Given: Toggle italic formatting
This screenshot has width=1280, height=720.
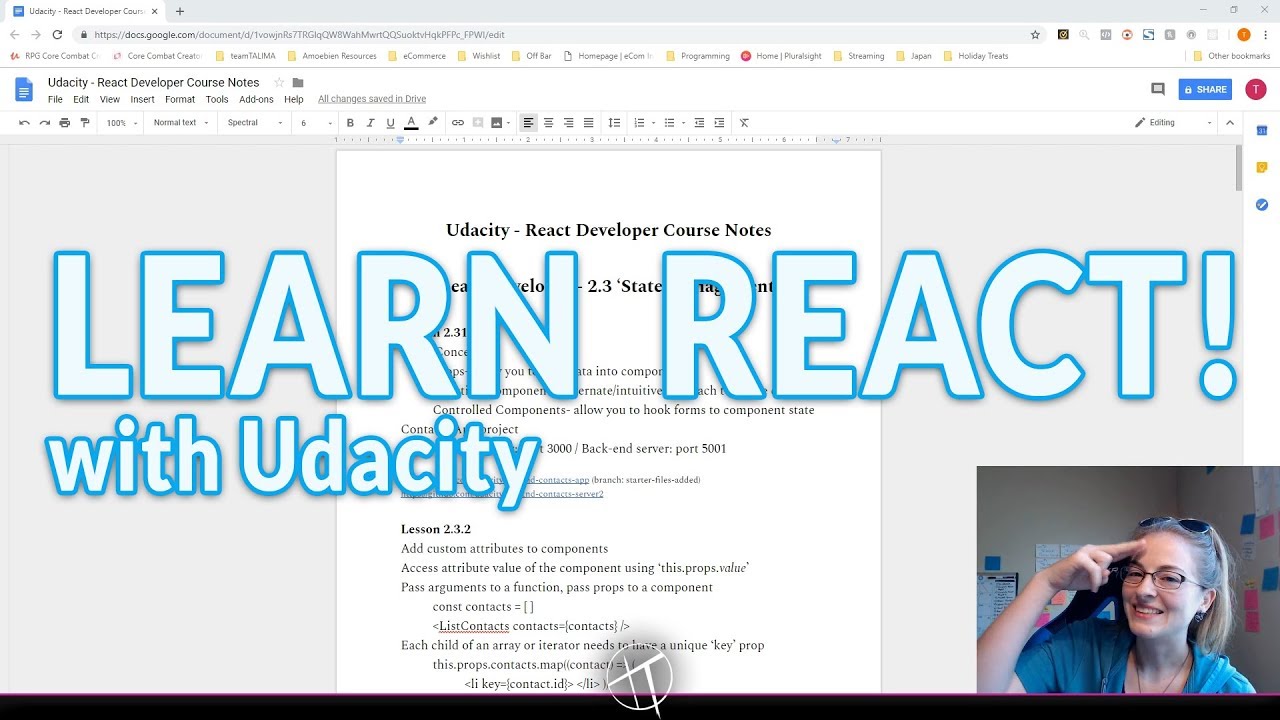Looking at the screenshot, I should tap(370, 123).
